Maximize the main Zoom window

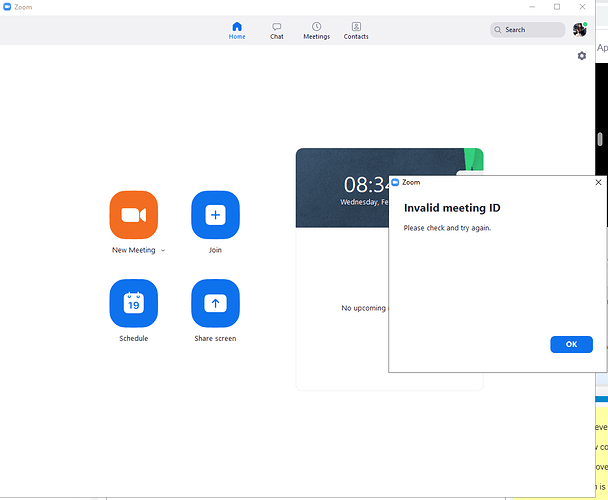tap(557, 7)
